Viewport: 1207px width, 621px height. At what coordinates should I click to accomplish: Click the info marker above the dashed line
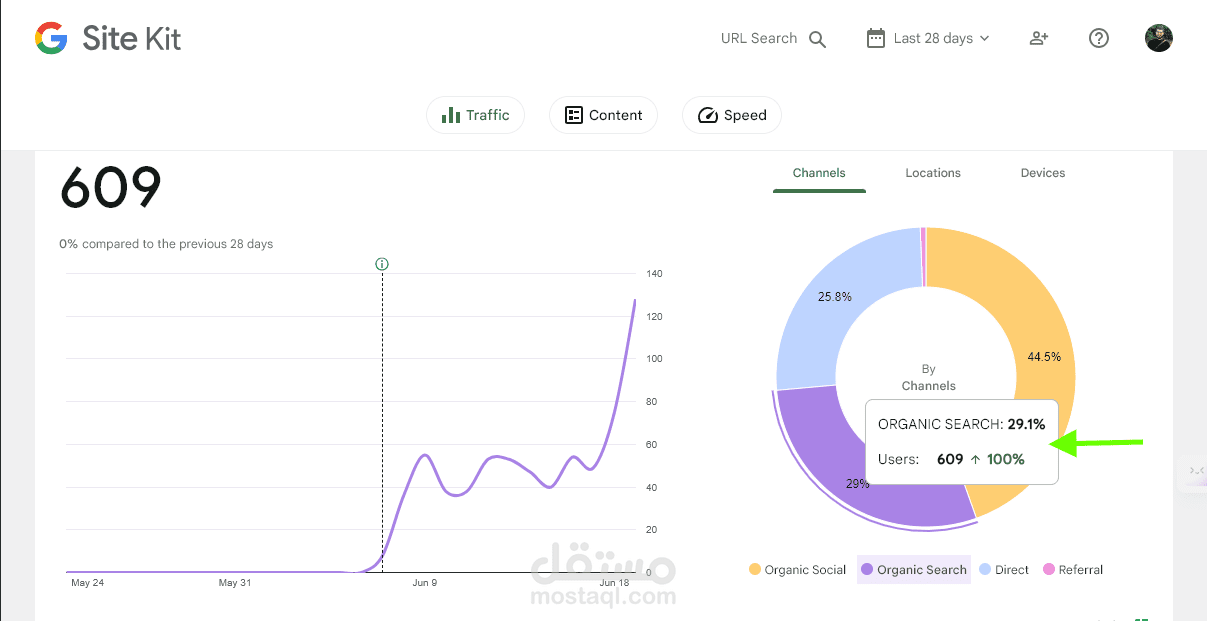coord(382,264)
